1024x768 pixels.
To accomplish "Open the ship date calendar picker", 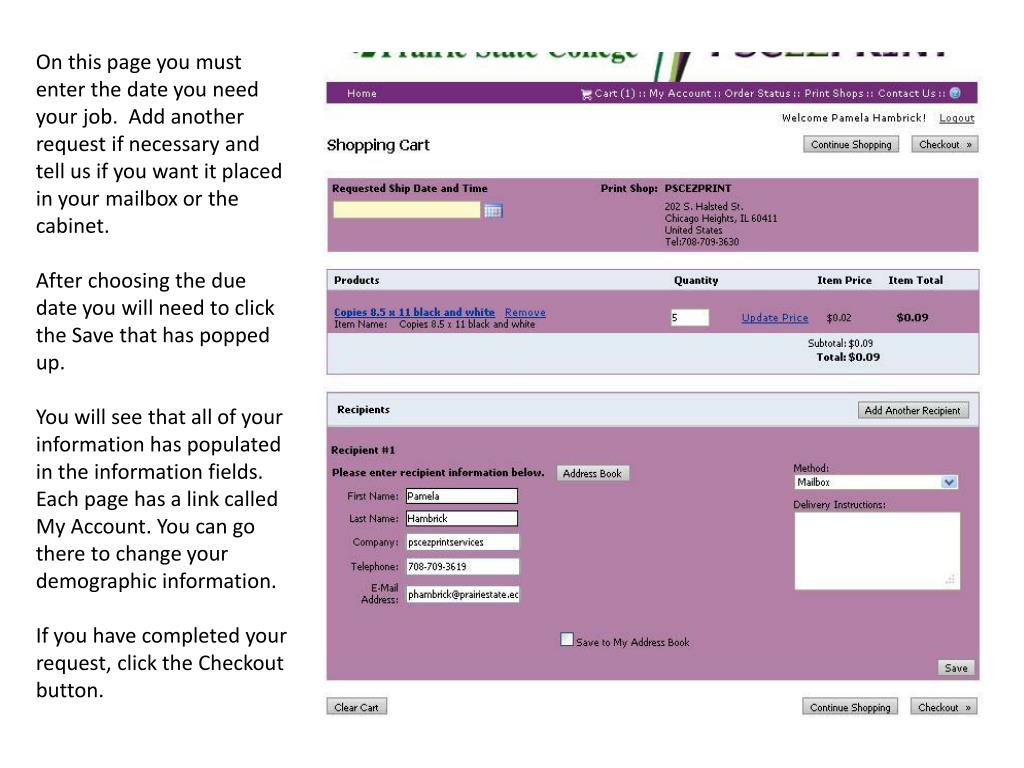I will pyautogui.click(x=493, y=210).
